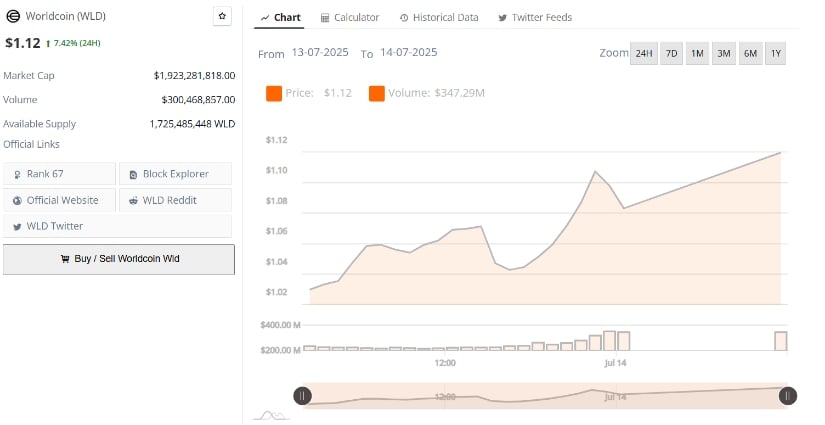The image size is (825, 425).
Task: Click the WLD Twitter bird icon
Action: pos(17,227)
